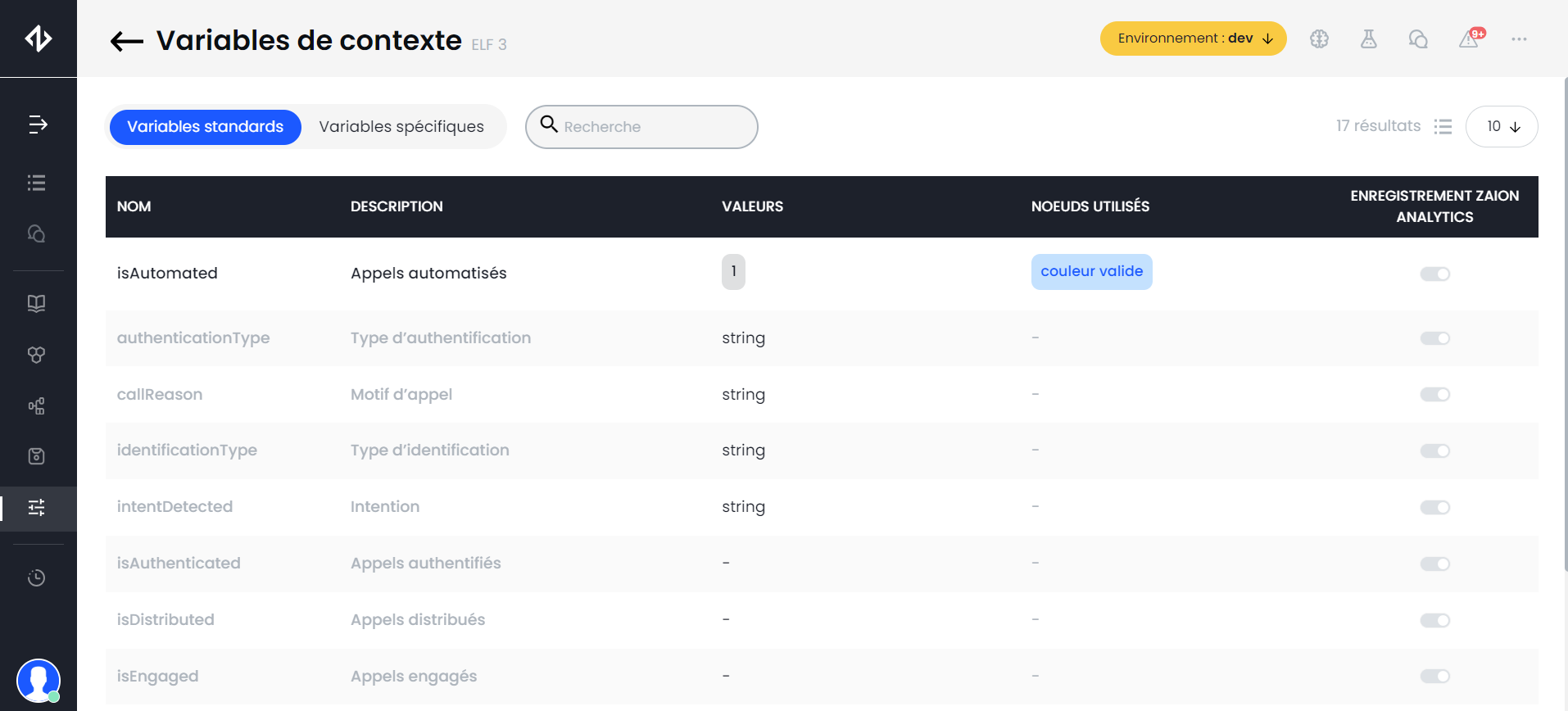This screenshot has width=1568, height=711.
Task: Open the results per page dropdown
Action: [x=1502, y=127]
